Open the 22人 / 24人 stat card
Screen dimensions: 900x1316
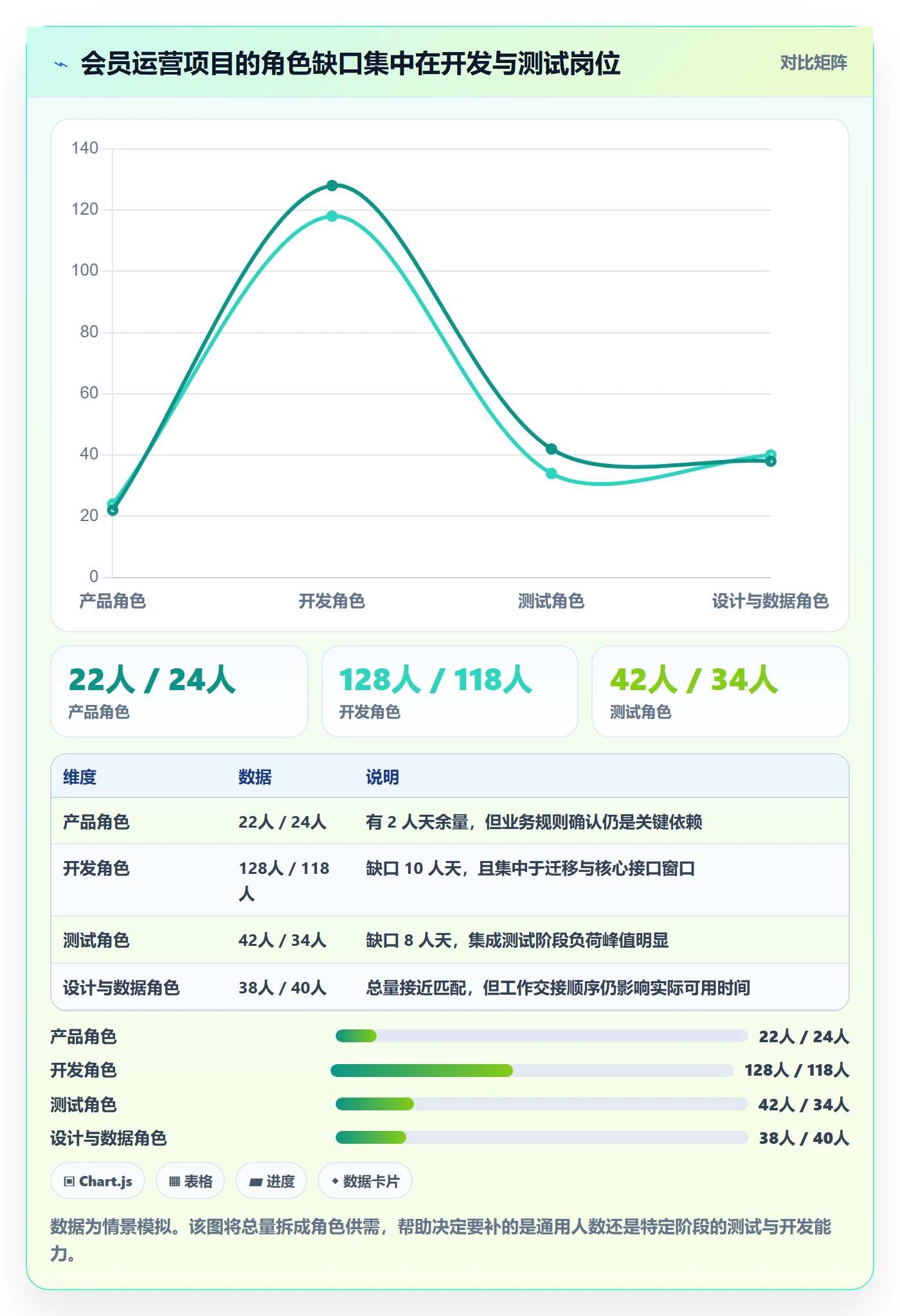coord(179,691)
